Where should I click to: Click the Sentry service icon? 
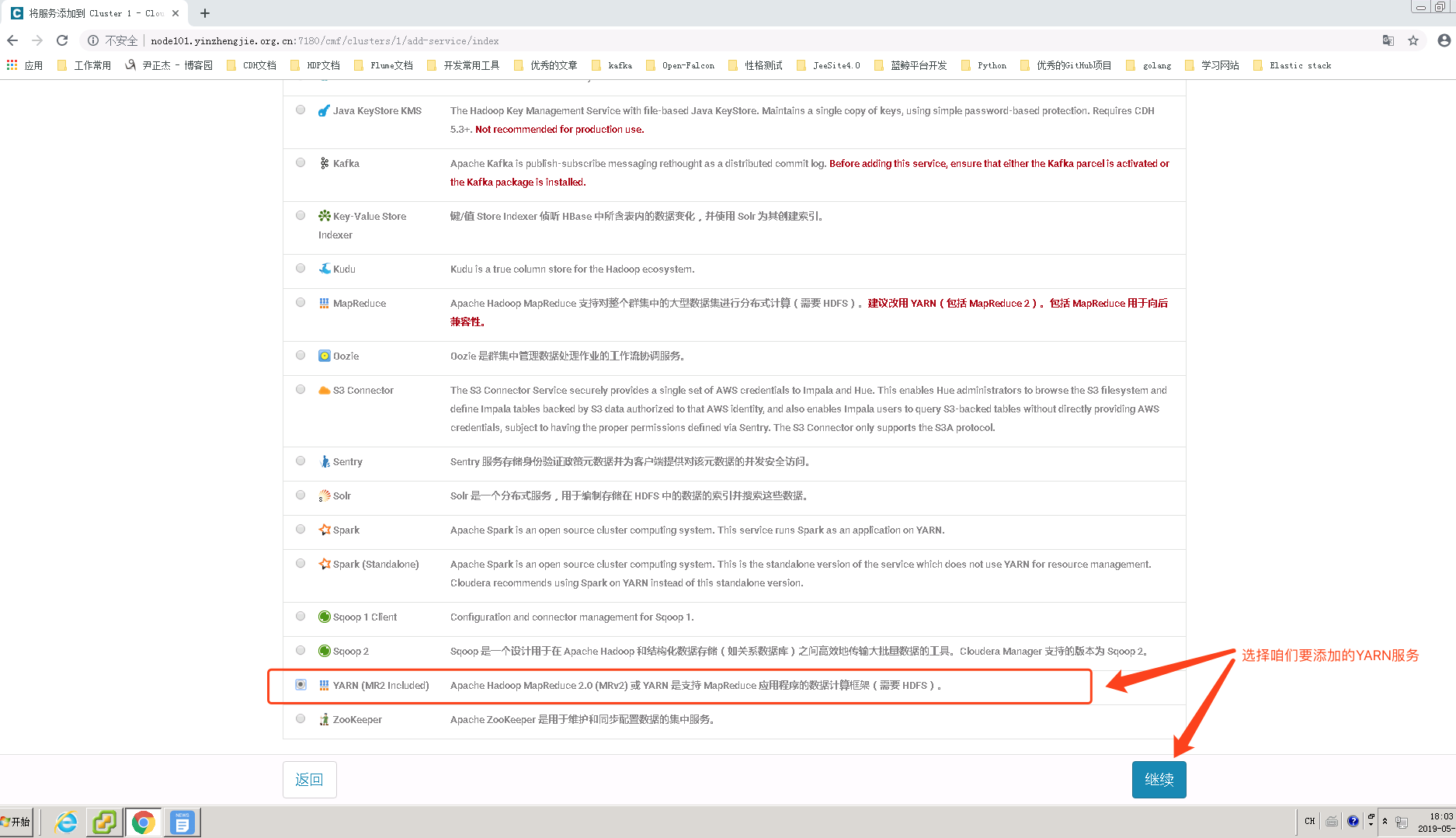pos(325,461)
